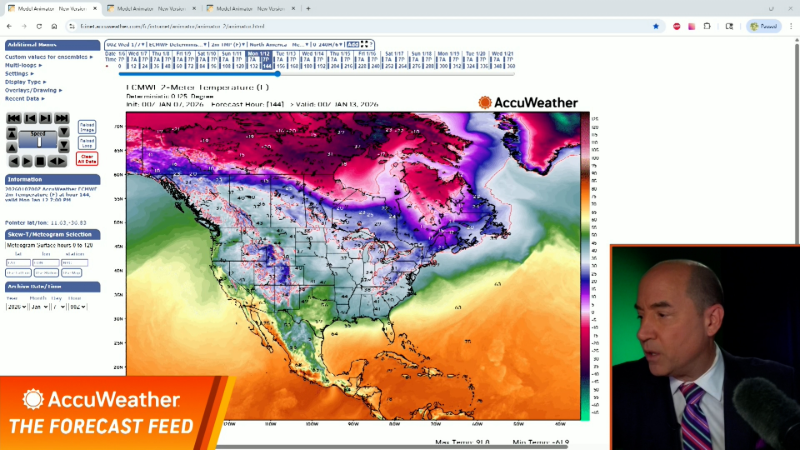800x450 pixels.
Task: Click the fullscreen expand icon beside Add
Action: (366, 44)
